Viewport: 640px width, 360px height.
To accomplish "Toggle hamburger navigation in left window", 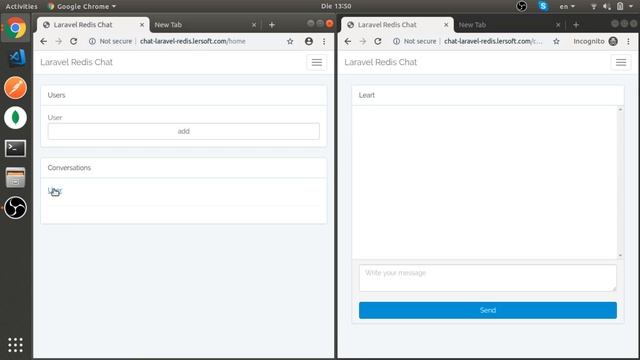I will click(317, 62).
